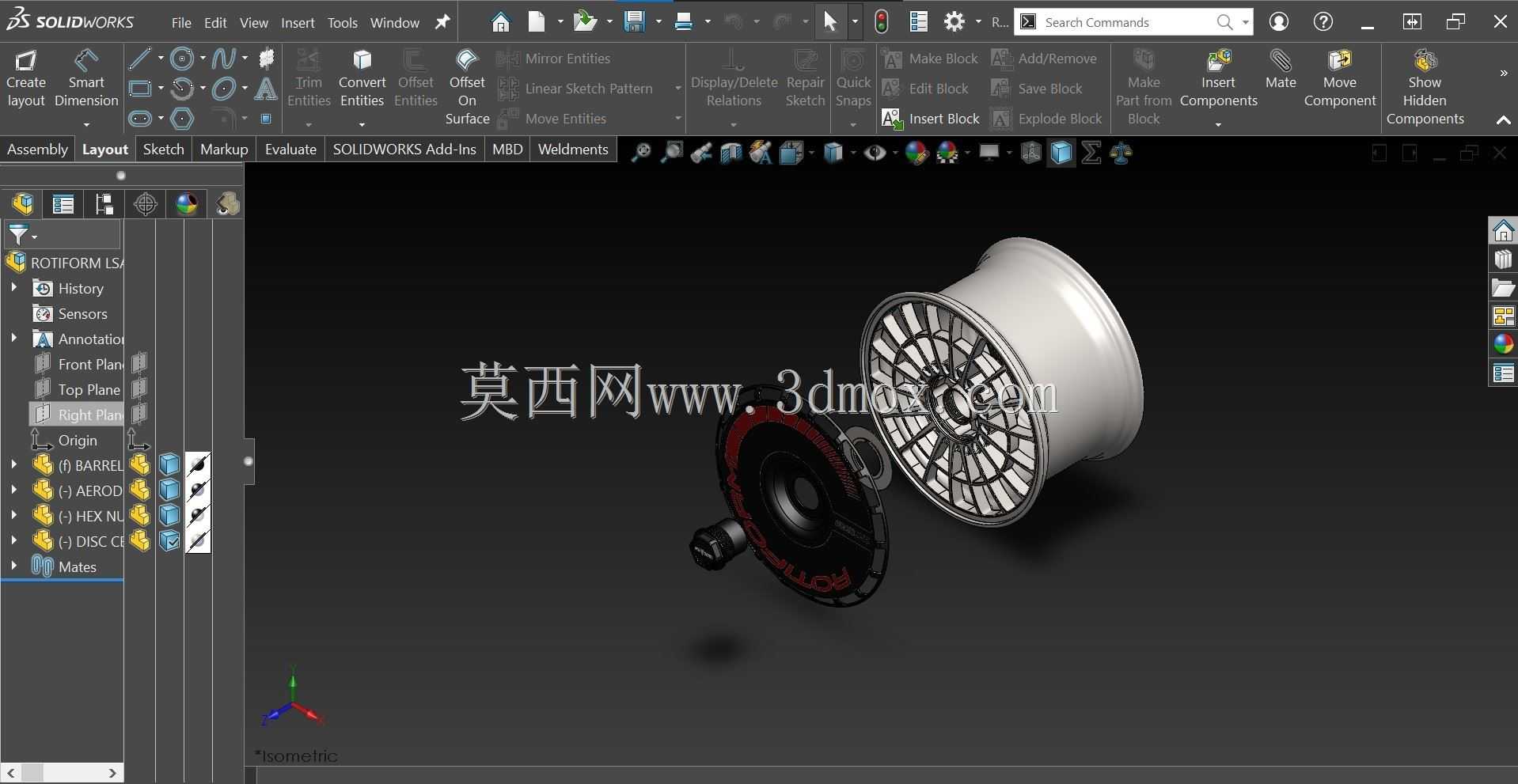Pick the Circle sketch tool
Screen dimensions: 1518x784
(x=182, y=58)
